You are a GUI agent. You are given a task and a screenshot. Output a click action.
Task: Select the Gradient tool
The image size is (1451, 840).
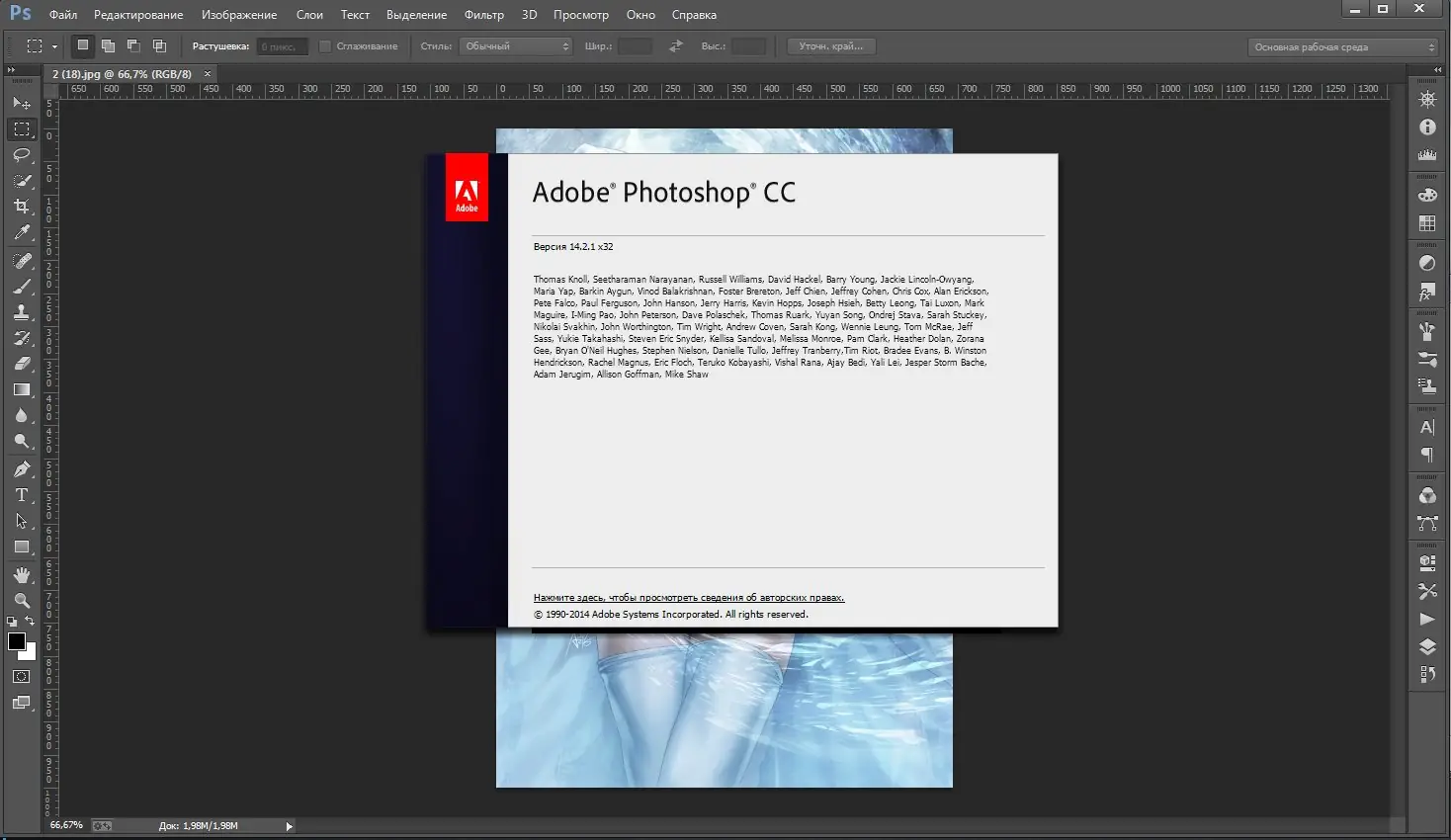[22, 389]
